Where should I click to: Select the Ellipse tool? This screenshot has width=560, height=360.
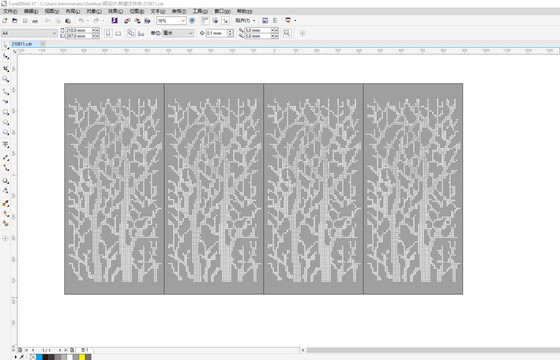coord(5,122)
